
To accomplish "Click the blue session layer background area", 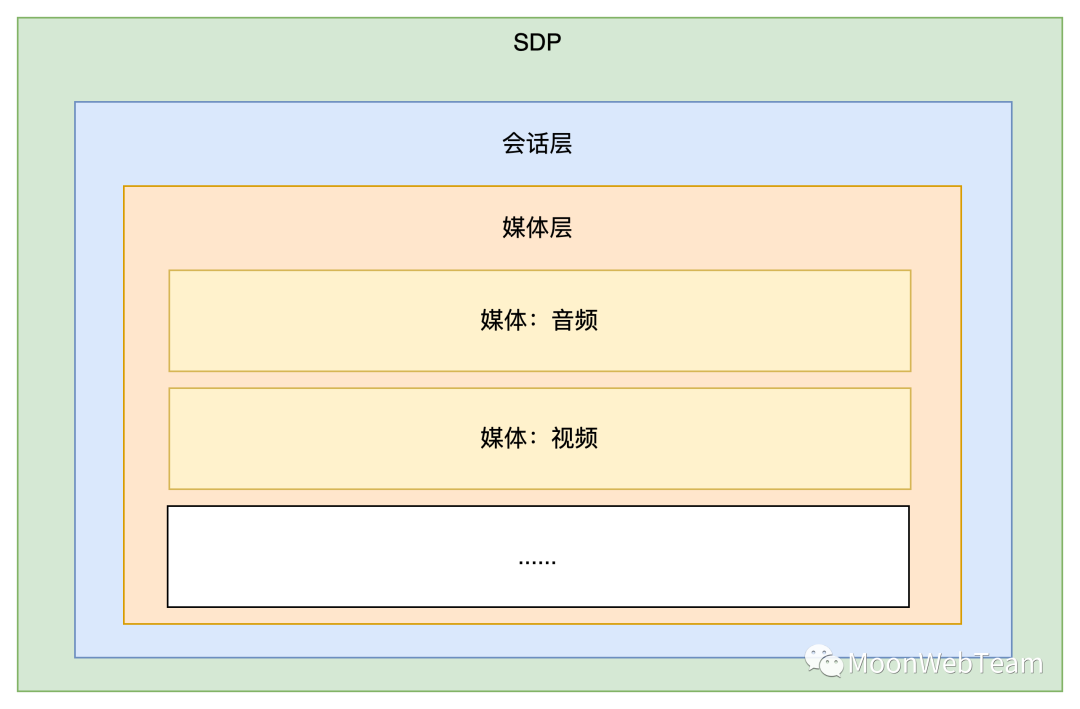I will pos(98,400).
